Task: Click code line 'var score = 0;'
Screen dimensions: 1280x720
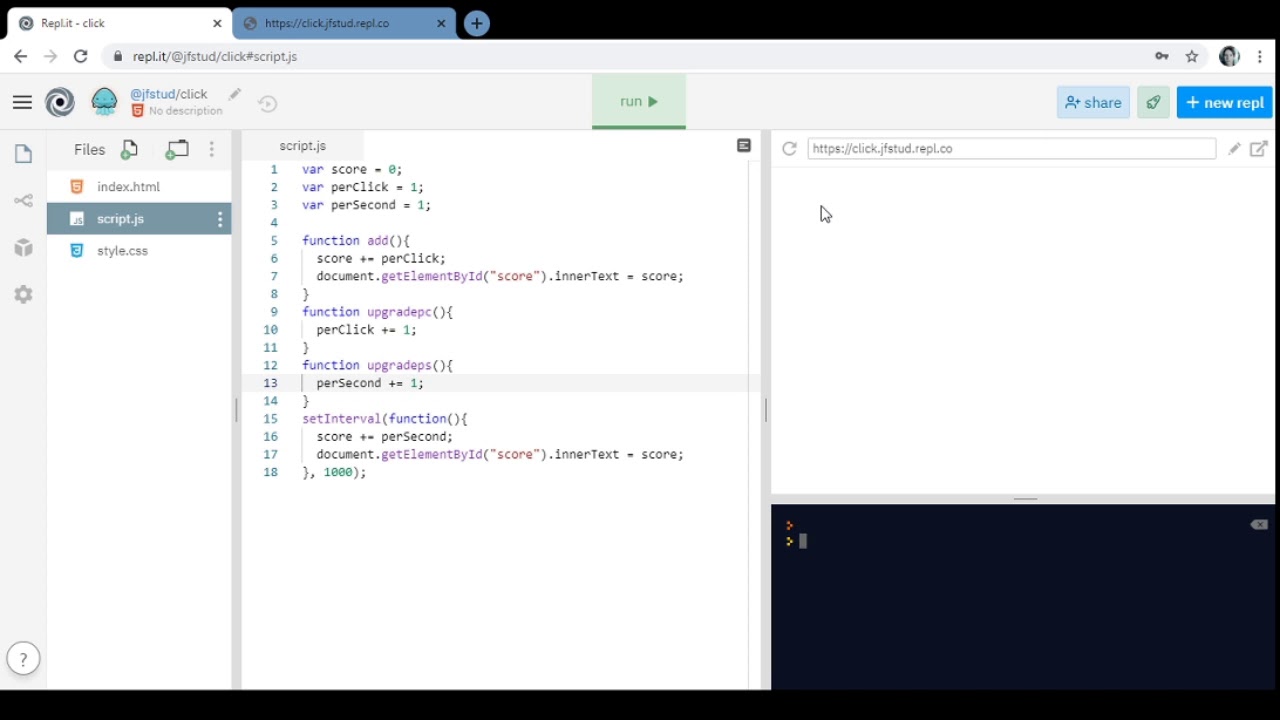Action: point(352,169)
